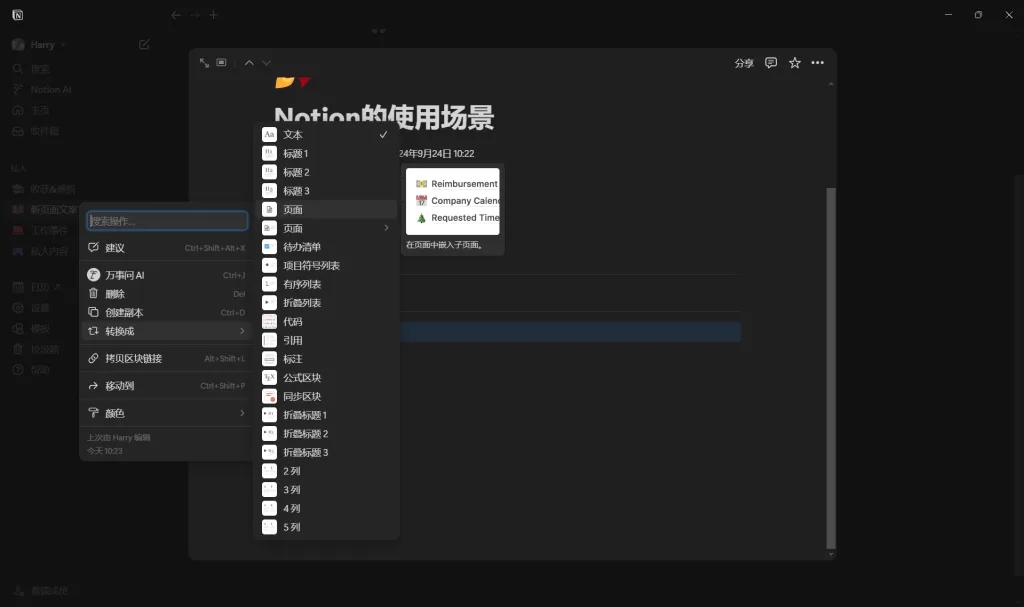Split block into 2 列

click(x=325, y=471)
